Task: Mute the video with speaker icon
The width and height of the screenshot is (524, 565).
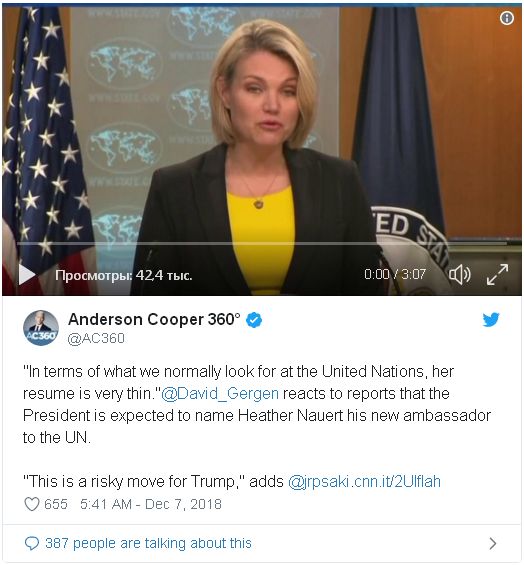Action: 459,275
